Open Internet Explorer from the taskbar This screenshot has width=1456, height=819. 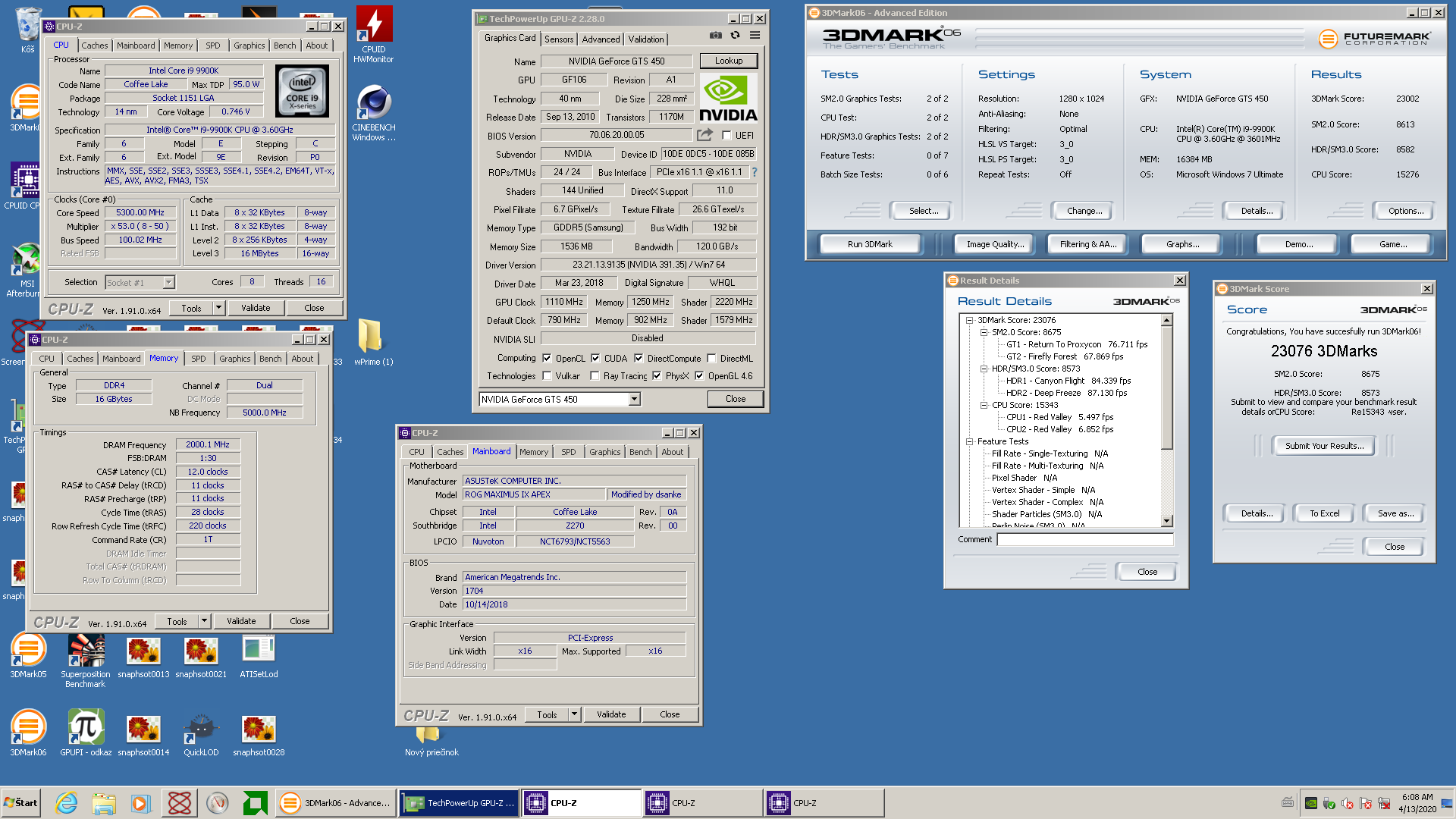pyautogui.click(x=67, y=803)
